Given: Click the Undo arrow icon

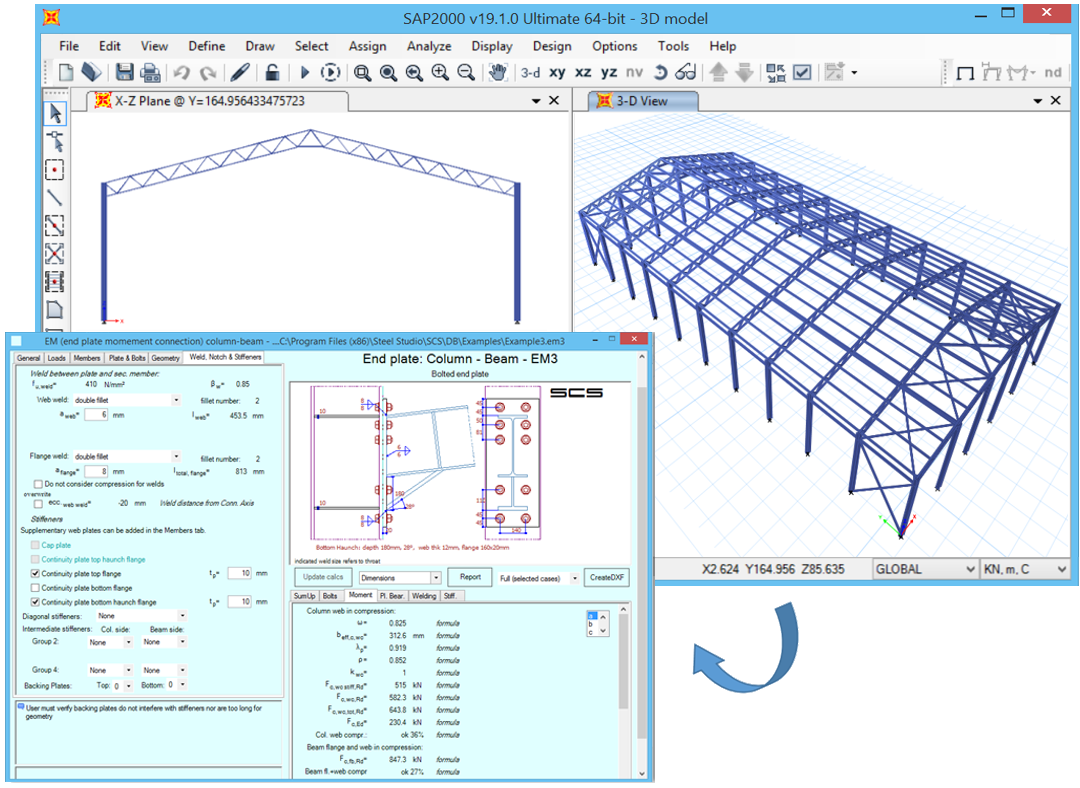Looking at the screenshot, I should coord(181,73).
